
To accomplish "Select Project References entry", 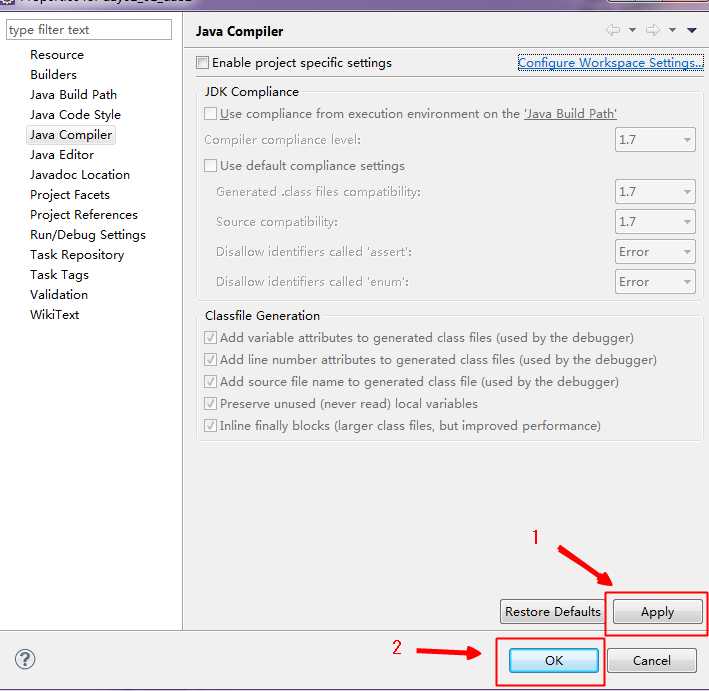I will [x=84, y=215].
